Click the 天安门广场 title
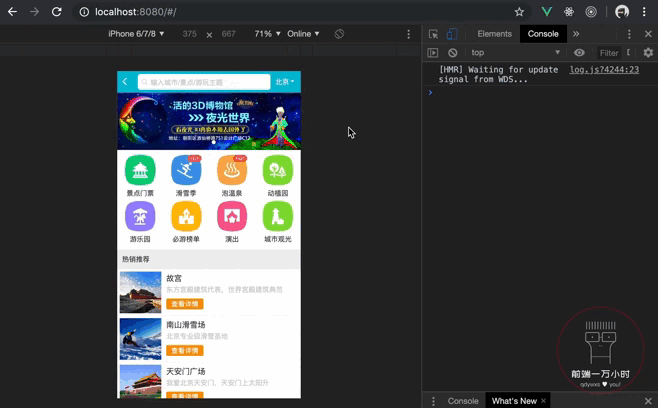Screen dimensions: 658x408 click(x=185, y=371)
